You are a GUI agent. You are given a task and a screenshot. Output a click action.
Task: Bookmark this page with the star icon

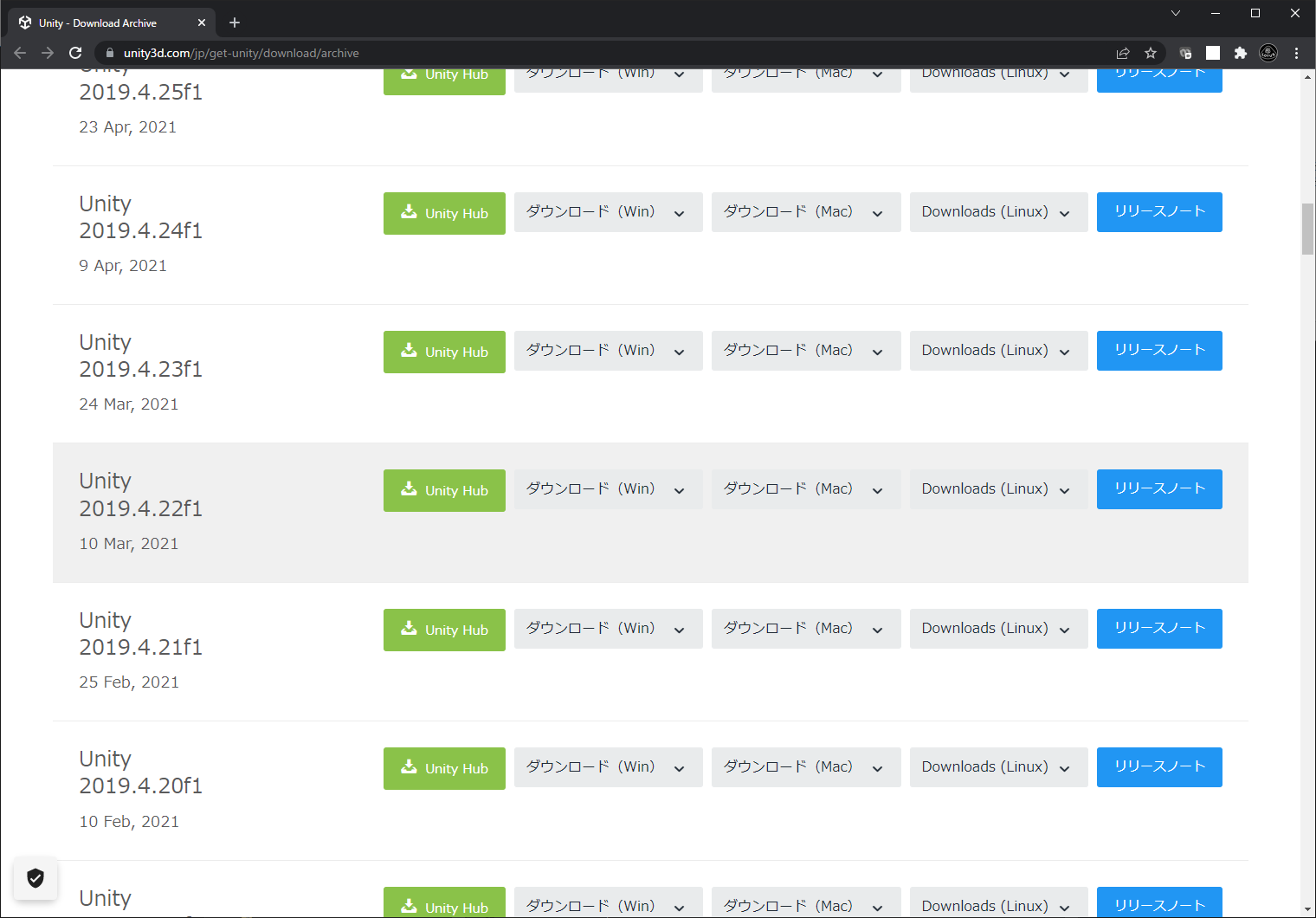(x=1151, y=53)
